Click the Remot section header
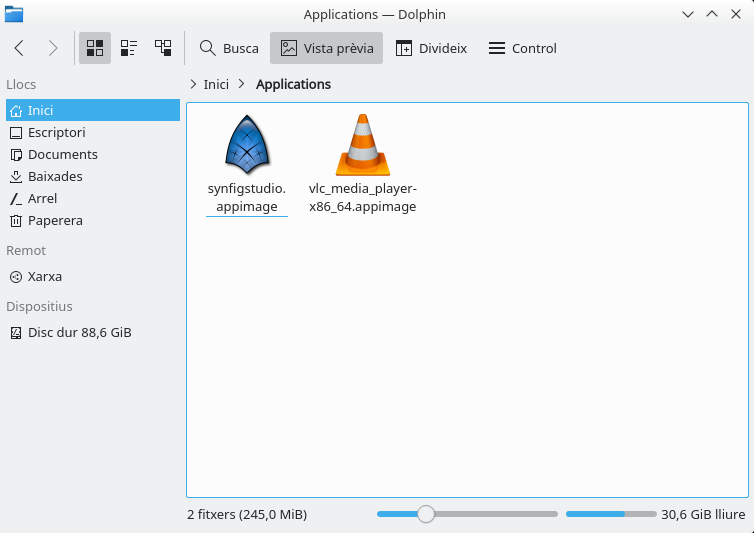 pyautogui.click(x=26, y=251)
